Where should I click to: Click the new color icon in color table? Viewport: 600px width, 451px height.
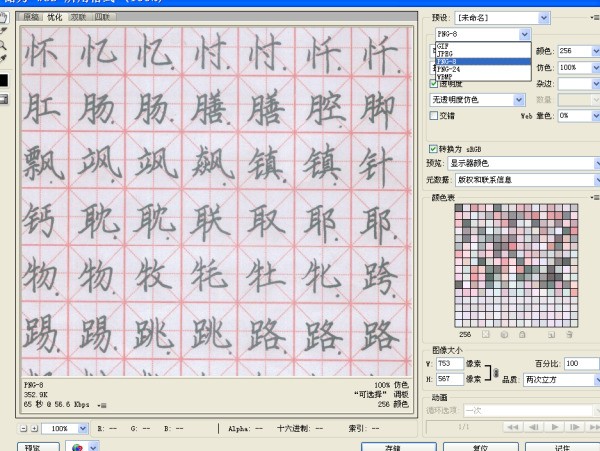551,334
